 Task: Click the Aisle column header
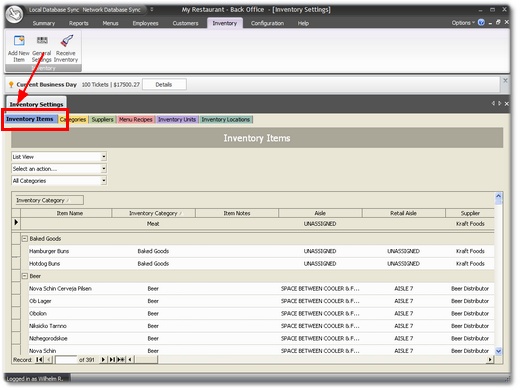click(320, 213)
